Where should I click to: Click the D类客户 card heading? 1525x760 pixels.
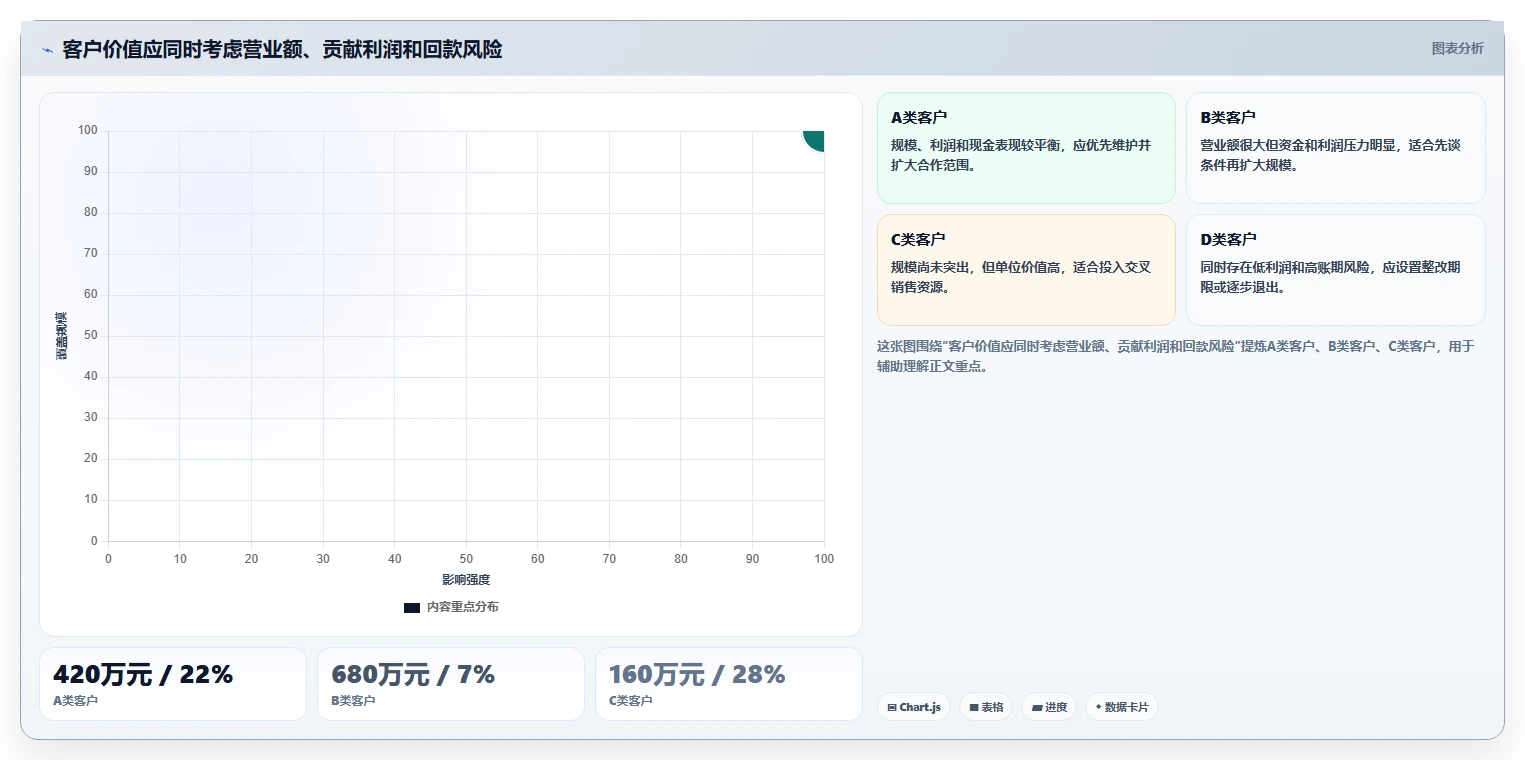(x=1228, y=239)
